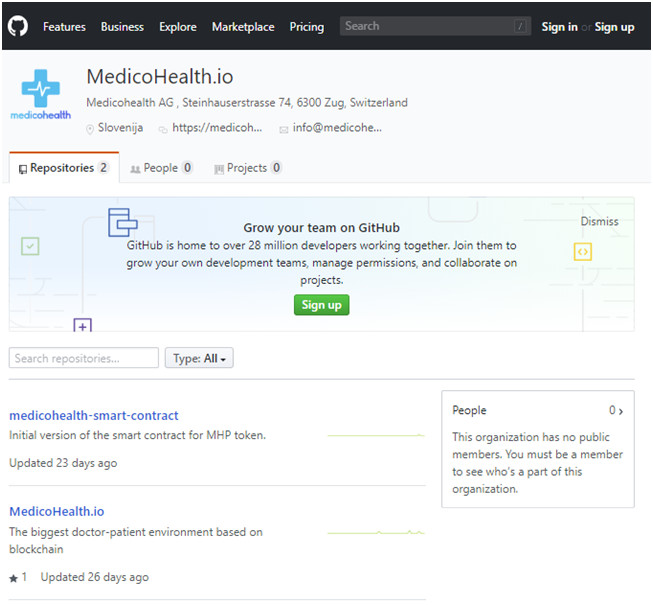Focus the top Search field
Image resolution: width=653 pixels, height=605 pixels.
(x=435, y=26)
